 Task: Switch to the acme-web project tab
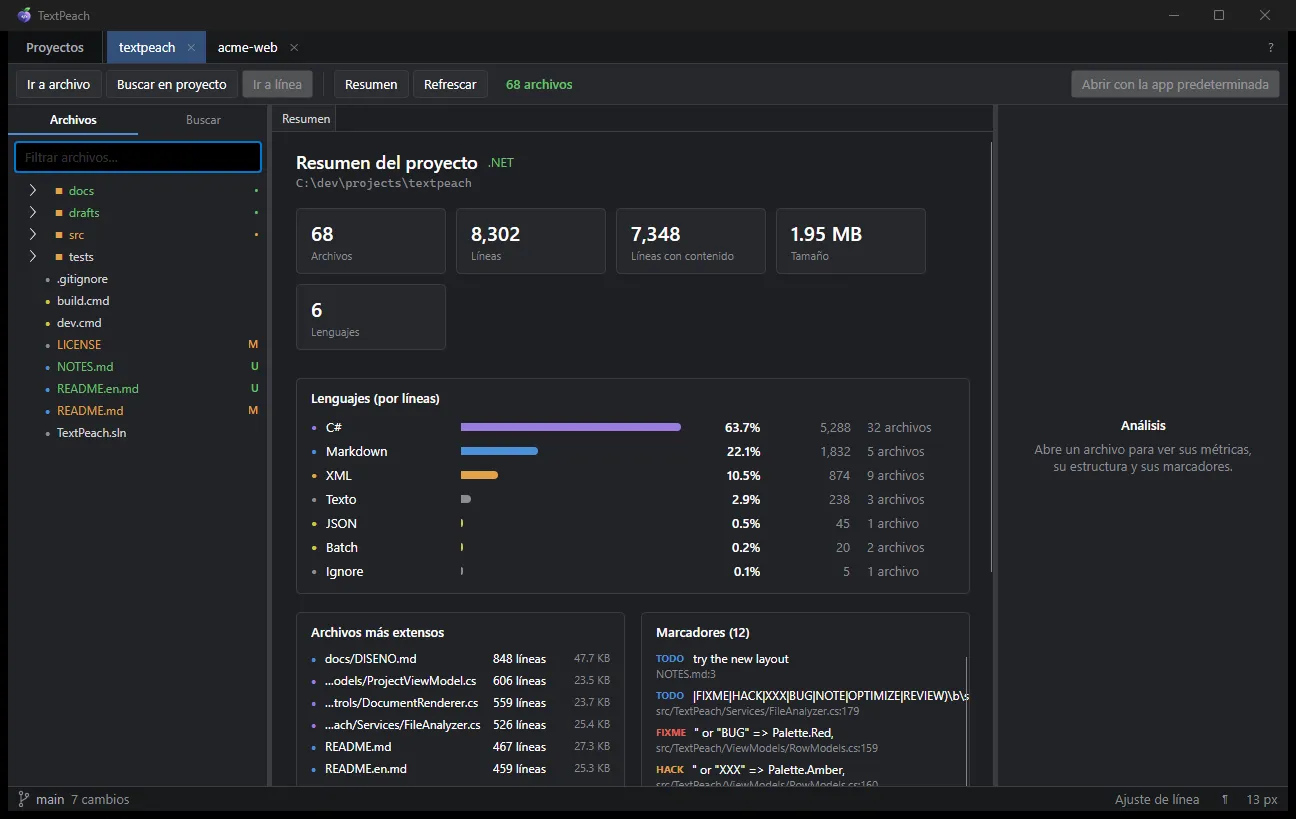pos(247,47)
